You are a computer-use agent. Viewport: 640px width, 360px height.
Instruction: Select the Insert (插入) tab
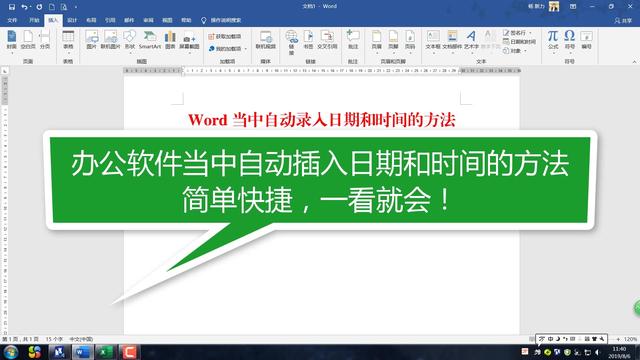point(53,20)
